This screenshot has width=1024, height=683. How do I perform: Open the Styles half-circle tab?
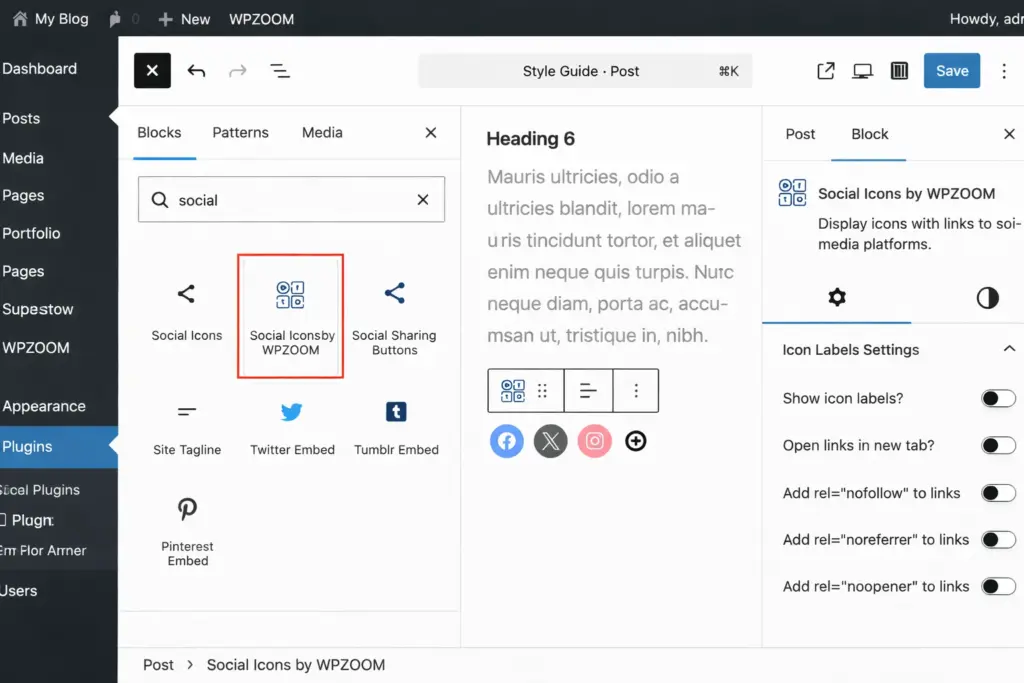(987, 298)
